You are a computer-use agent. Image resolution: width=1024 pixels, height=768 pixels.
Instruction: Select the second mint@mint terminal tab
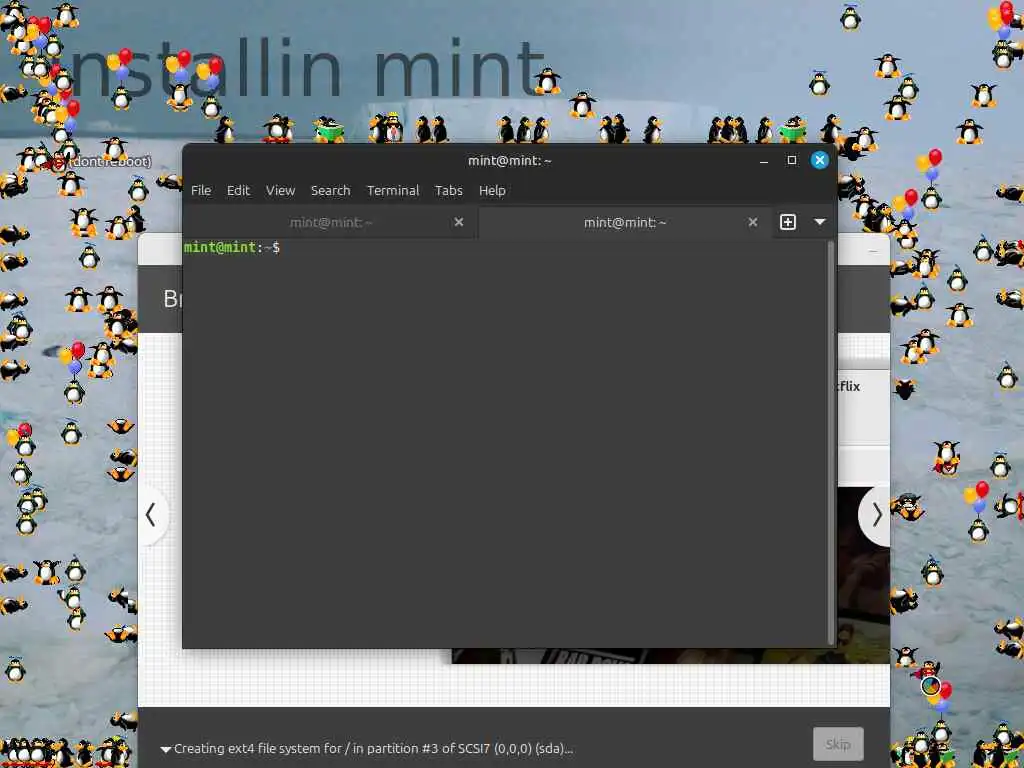pyautogui.click(x=625, y=222)
